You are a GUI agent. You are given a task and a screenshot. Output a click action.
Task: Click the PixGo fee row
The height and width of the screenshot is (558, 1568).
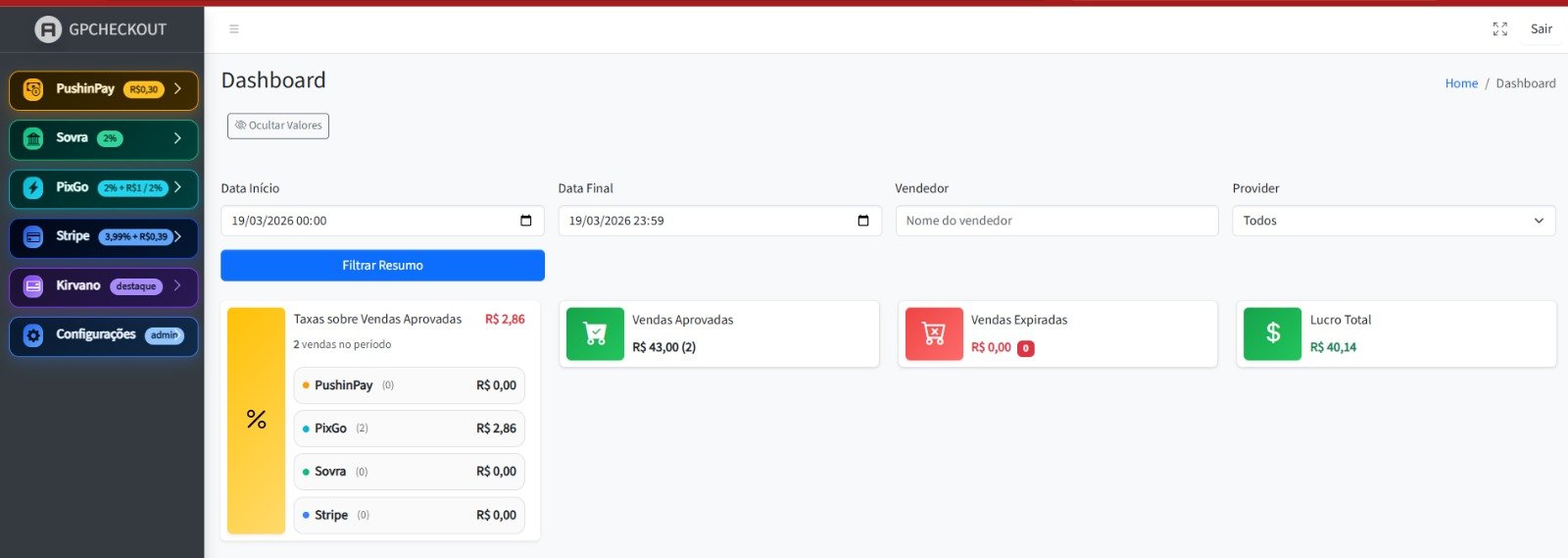pyautogui.click(x=409, y=429)
